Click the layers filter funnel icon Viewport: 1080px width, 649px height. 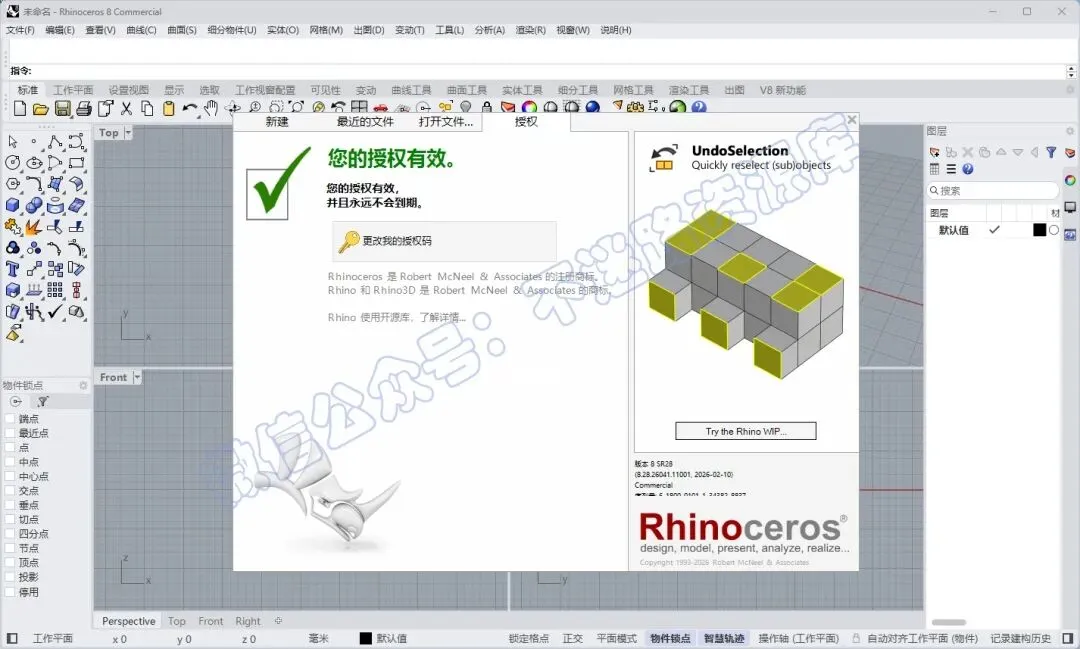click(x=1051, y=152)
